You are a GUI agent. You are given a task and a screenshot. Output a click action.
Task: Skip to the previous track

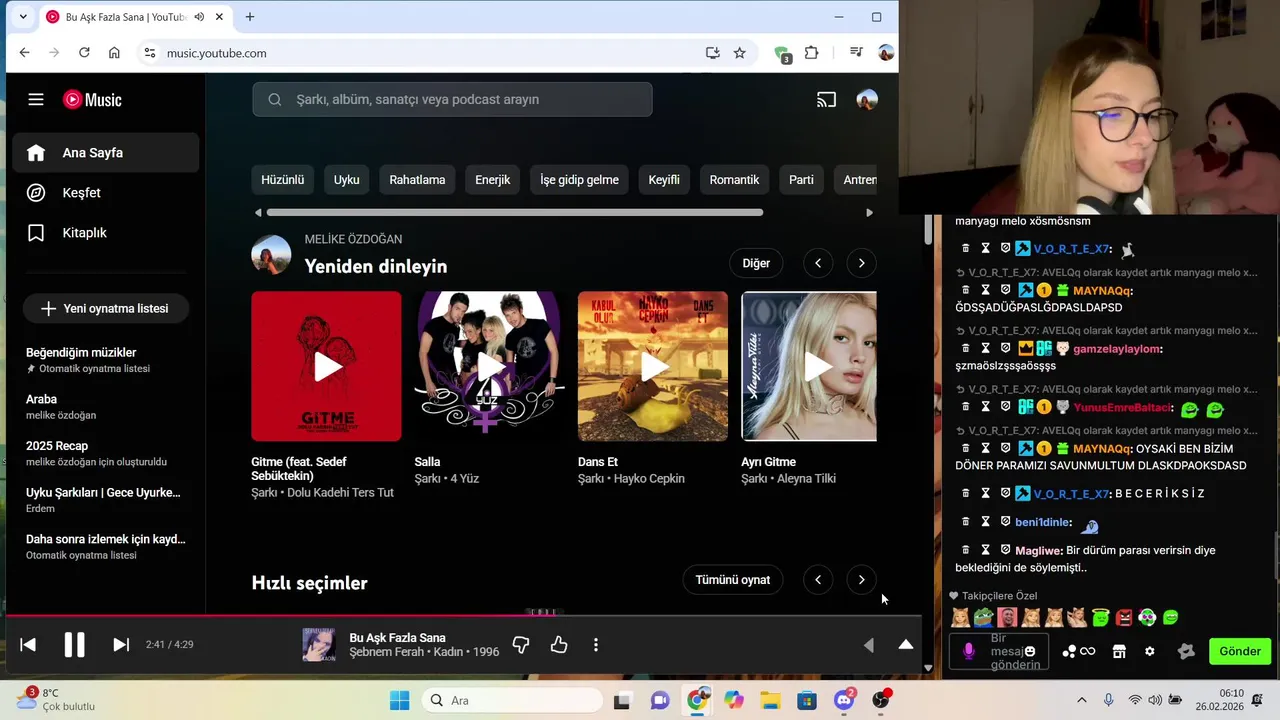click(x=28, y=645)
